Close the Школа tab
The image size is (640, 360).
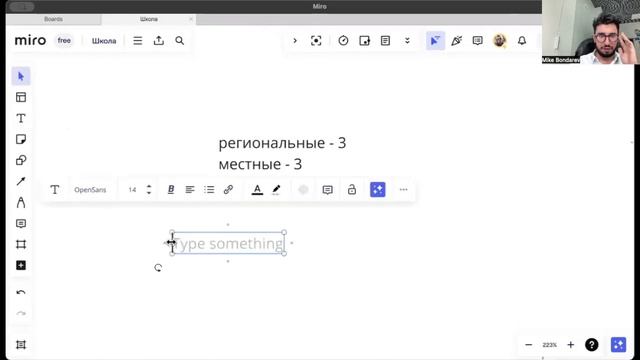[x=191, y=19]
